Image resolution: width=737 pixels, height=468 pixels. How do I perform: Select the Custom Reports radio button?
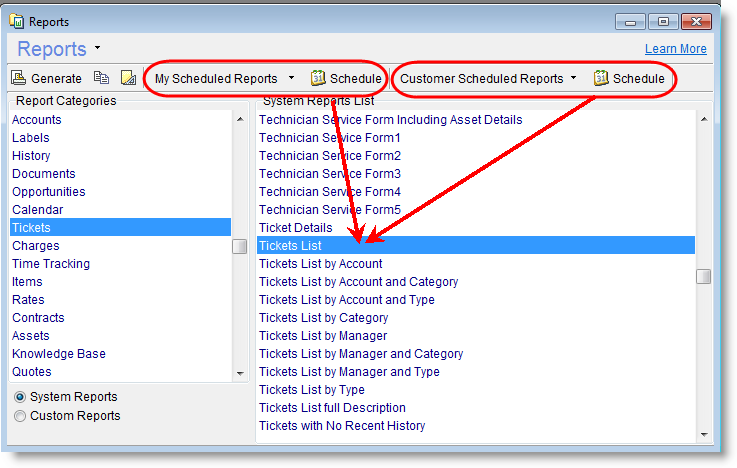click(20, 416)
